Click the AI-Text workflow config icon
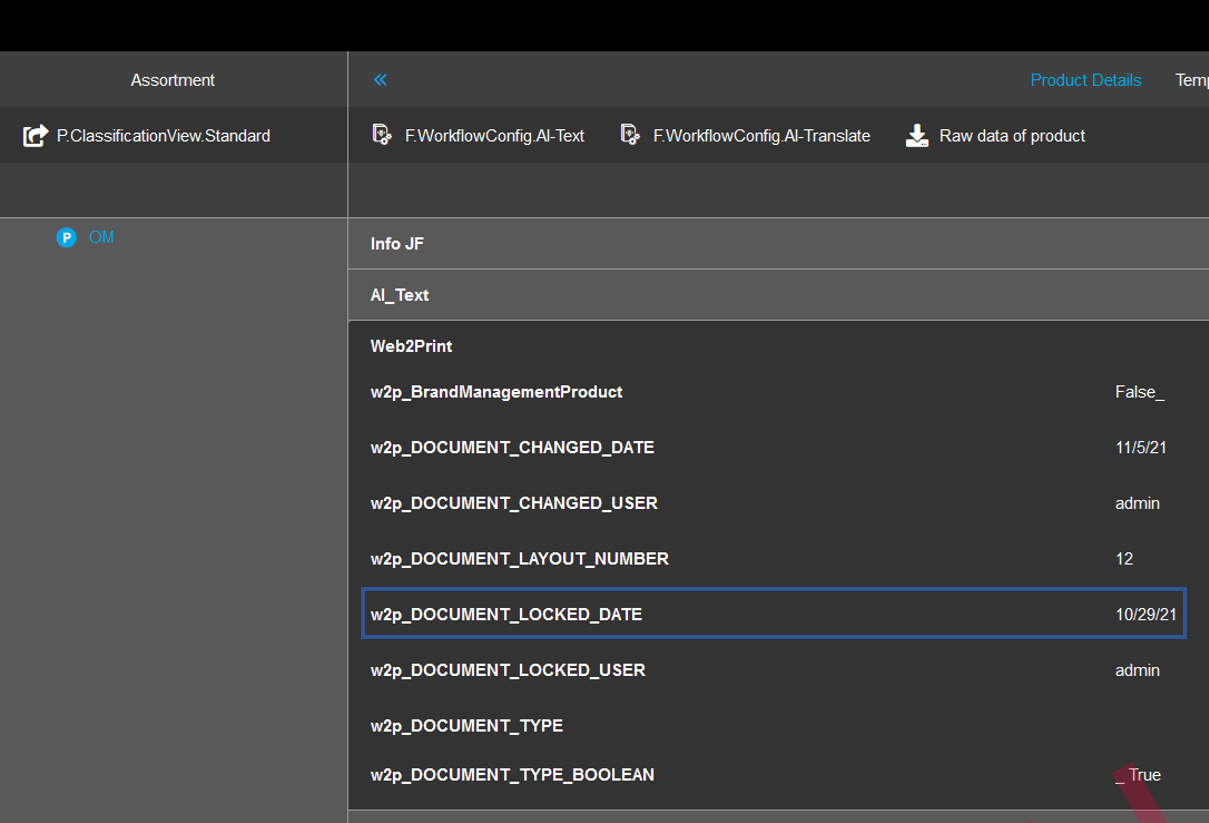1209x823 pixels. coord(381,135)
